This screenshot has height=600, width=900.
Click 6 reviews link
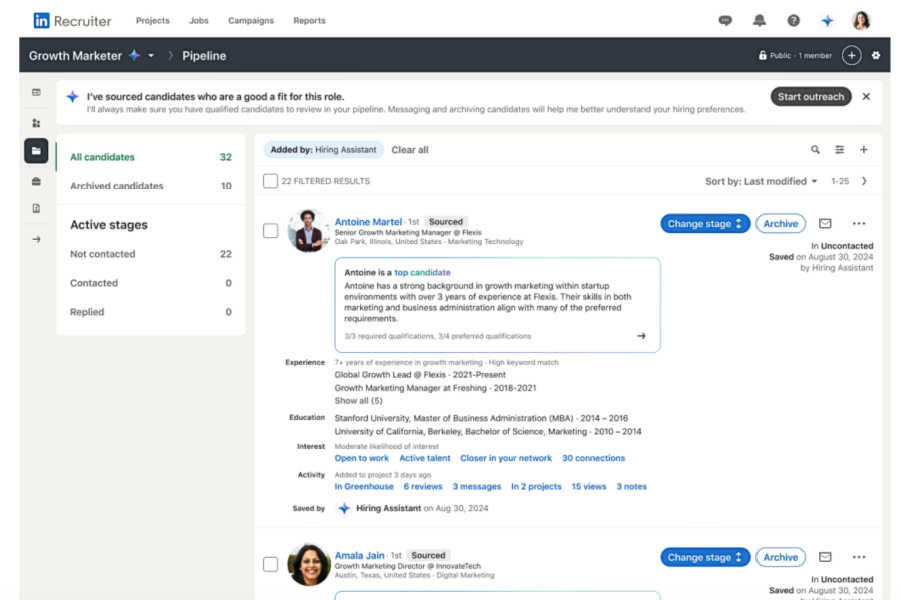(423, 486)
